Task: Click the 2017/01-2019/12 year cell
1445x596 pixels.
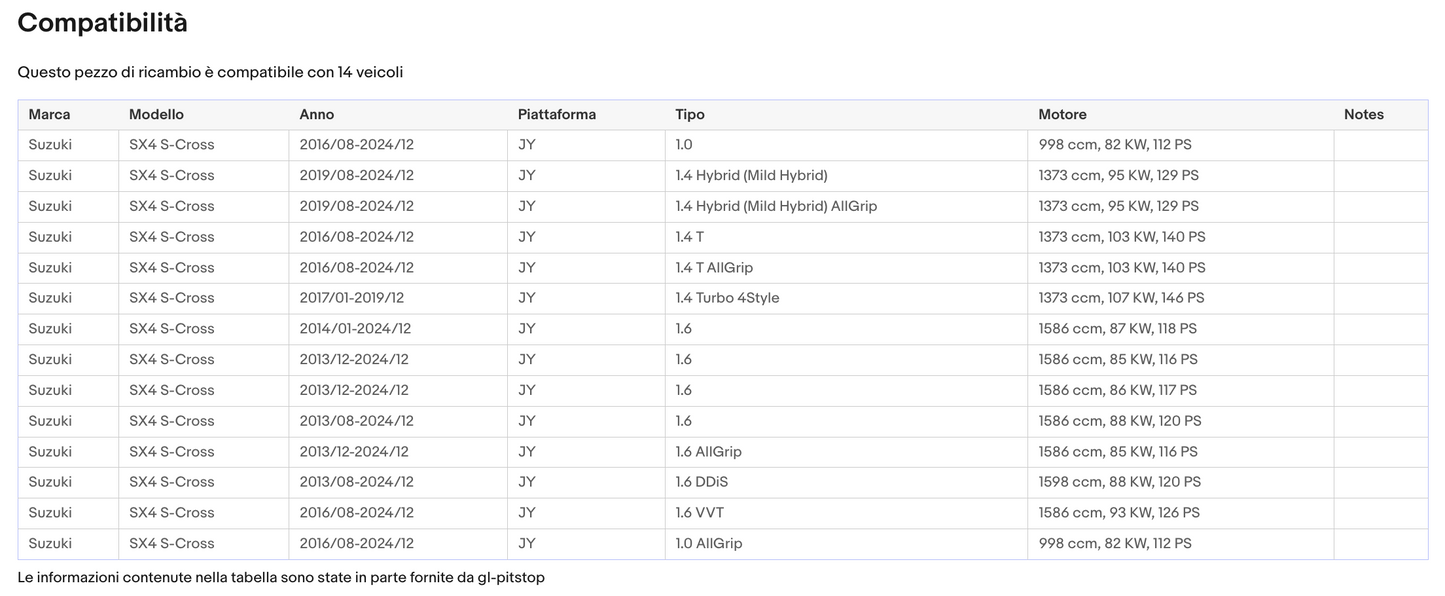Action: 352,298
